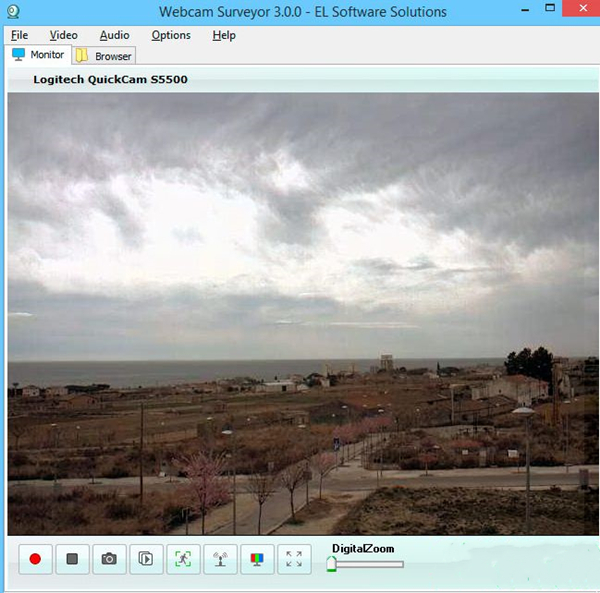Close the Webcam Surveyor window

coord(582,8)
